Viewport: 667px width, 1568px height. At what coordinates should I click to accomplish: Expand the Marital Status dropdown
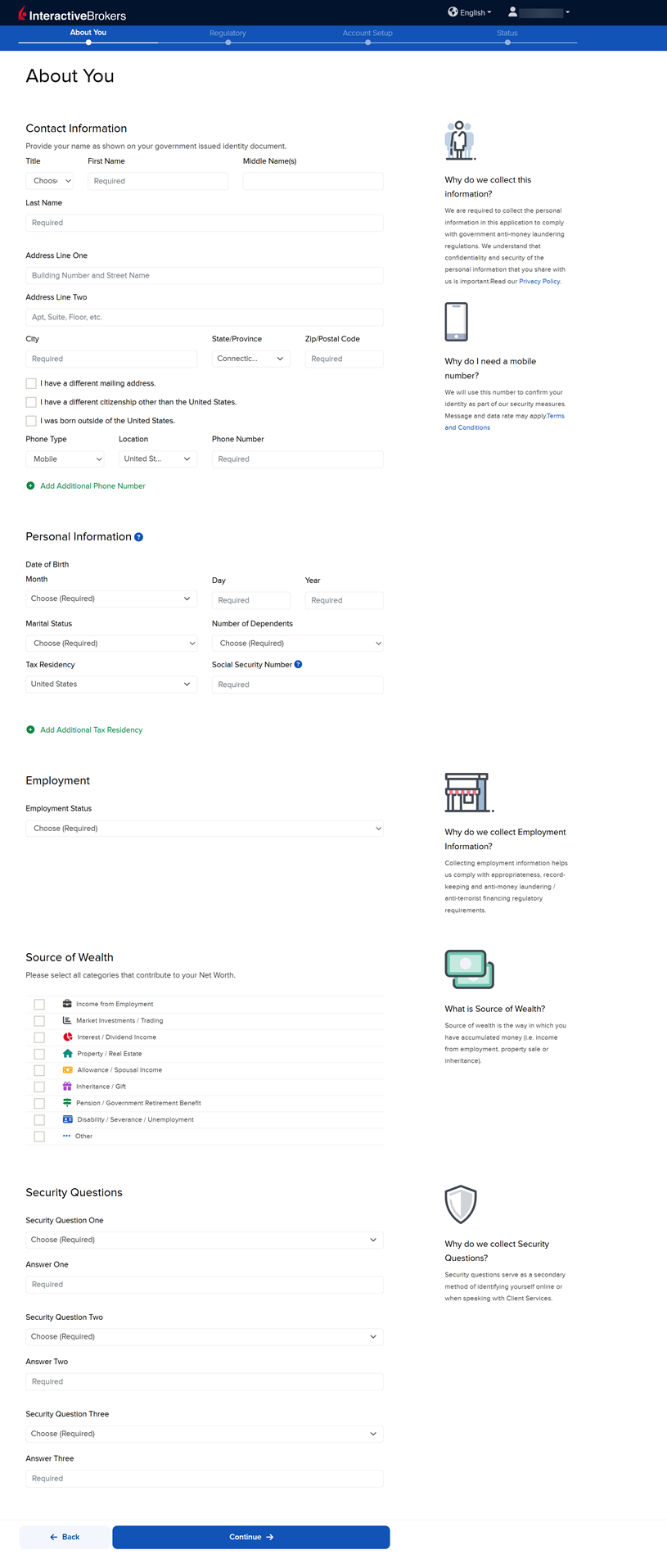pyautogui.click(x=111, y=644)
